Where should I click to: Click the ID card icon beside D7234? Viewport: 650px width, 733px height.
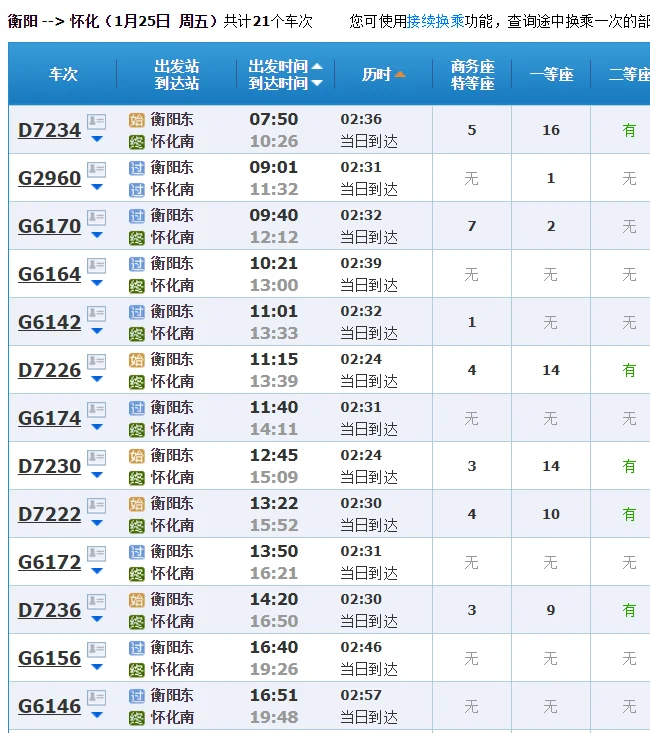[x=96, y=121]
